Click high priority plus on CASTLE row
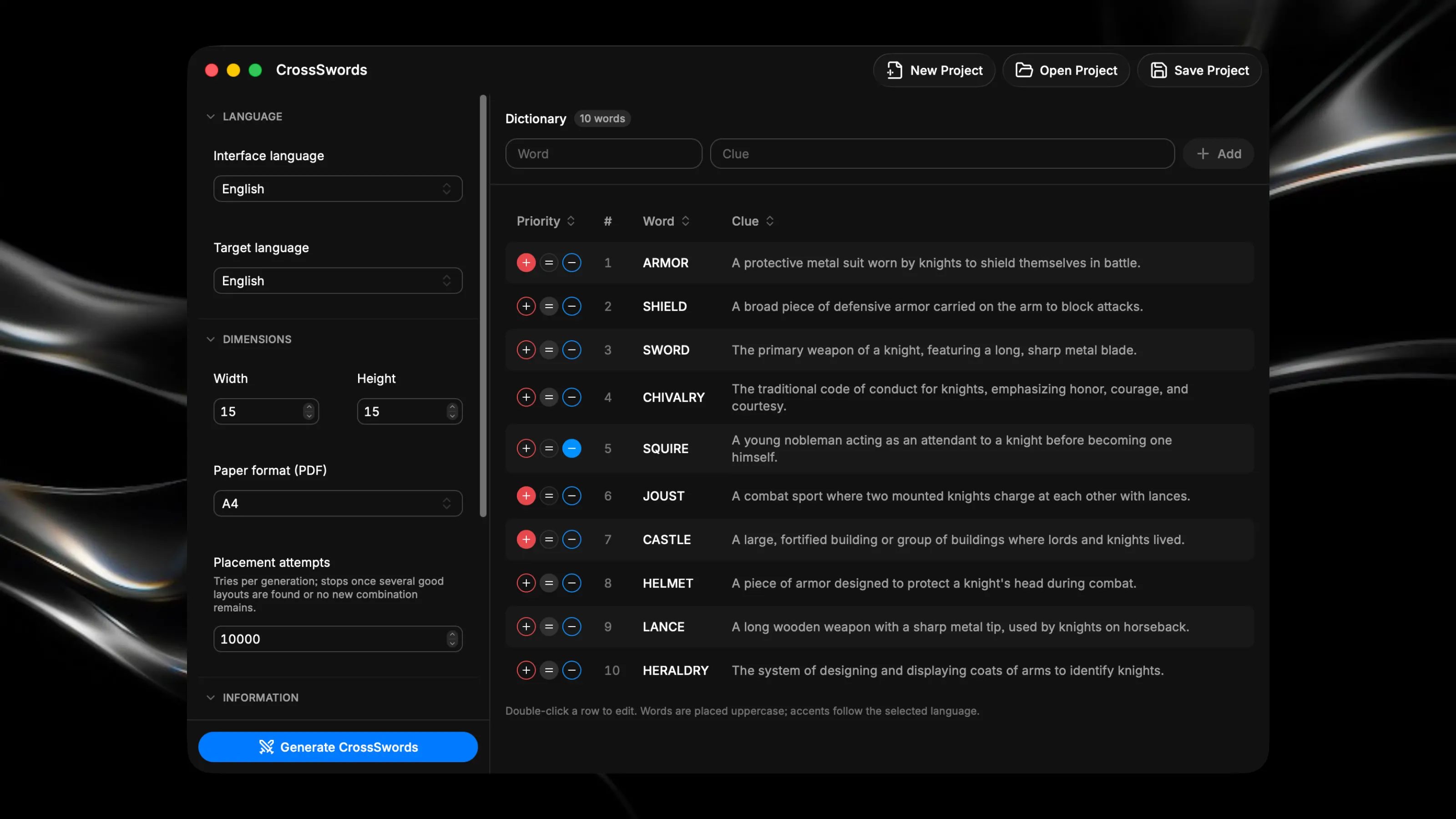Viewport: 1456px width, 819px height. [x=526, y=539]
